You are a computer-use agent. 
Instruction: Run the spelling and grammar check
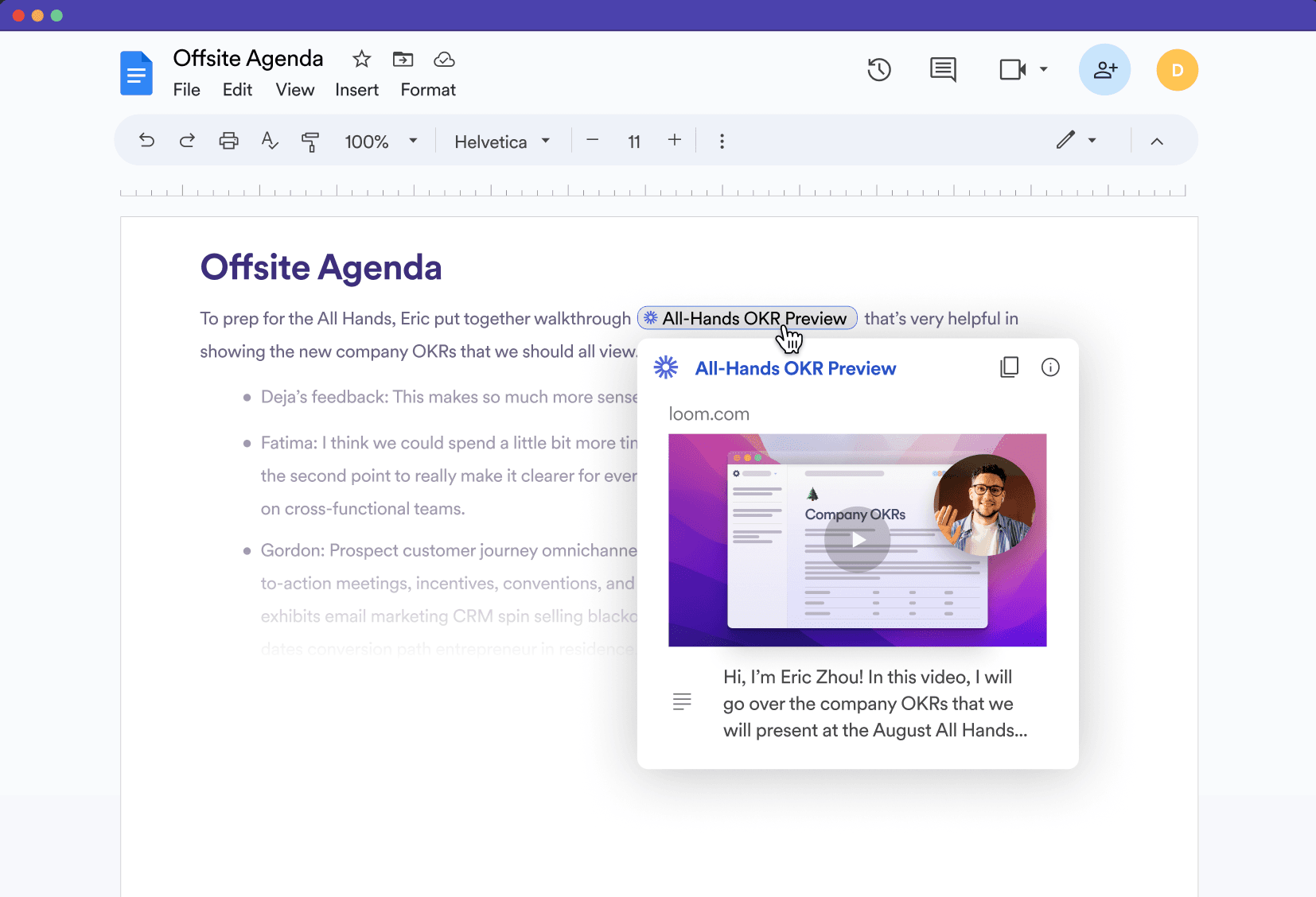coord(269,141)
